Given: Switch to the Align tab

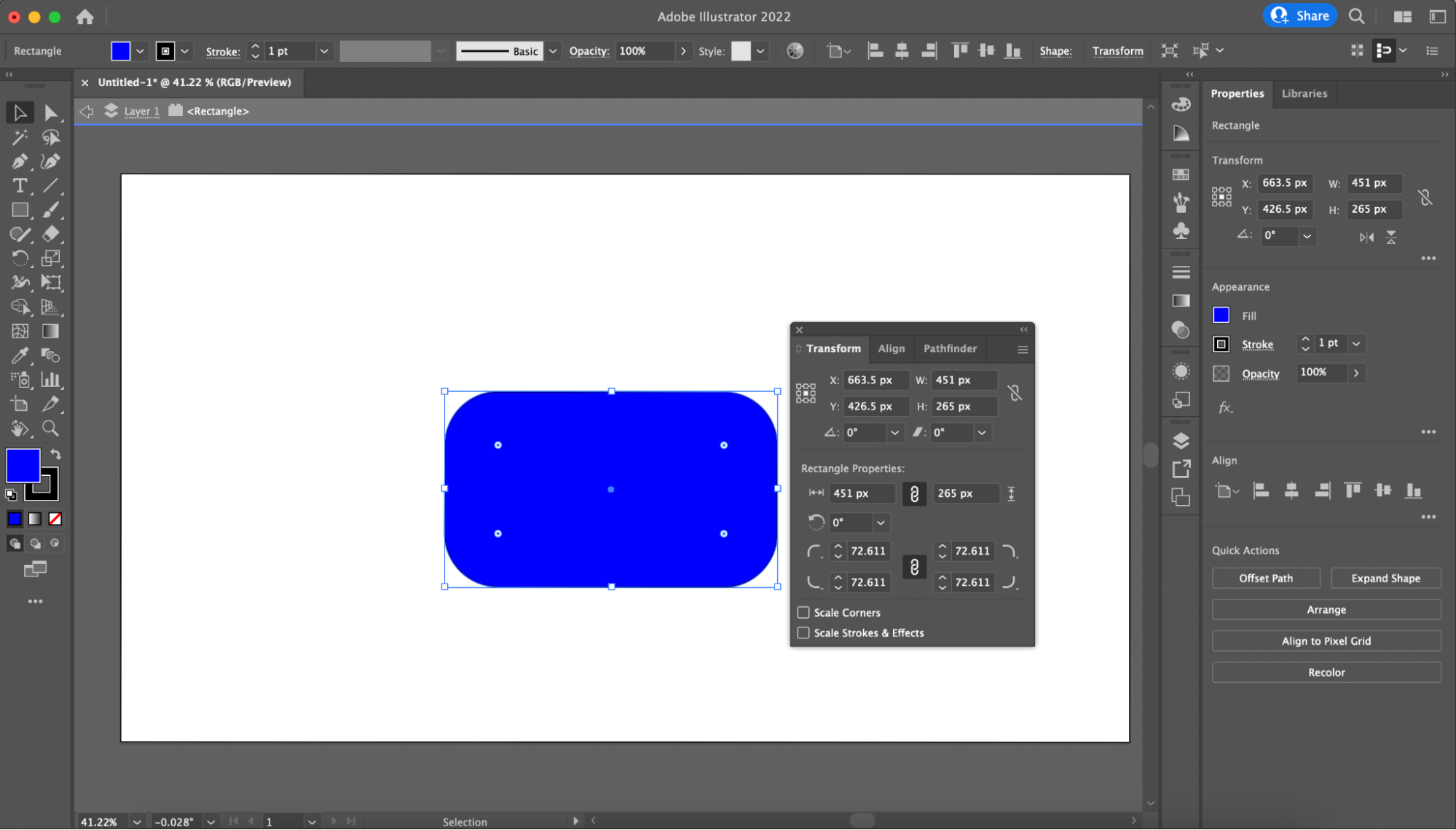Looking at the screenshot, I should point(890,348).
